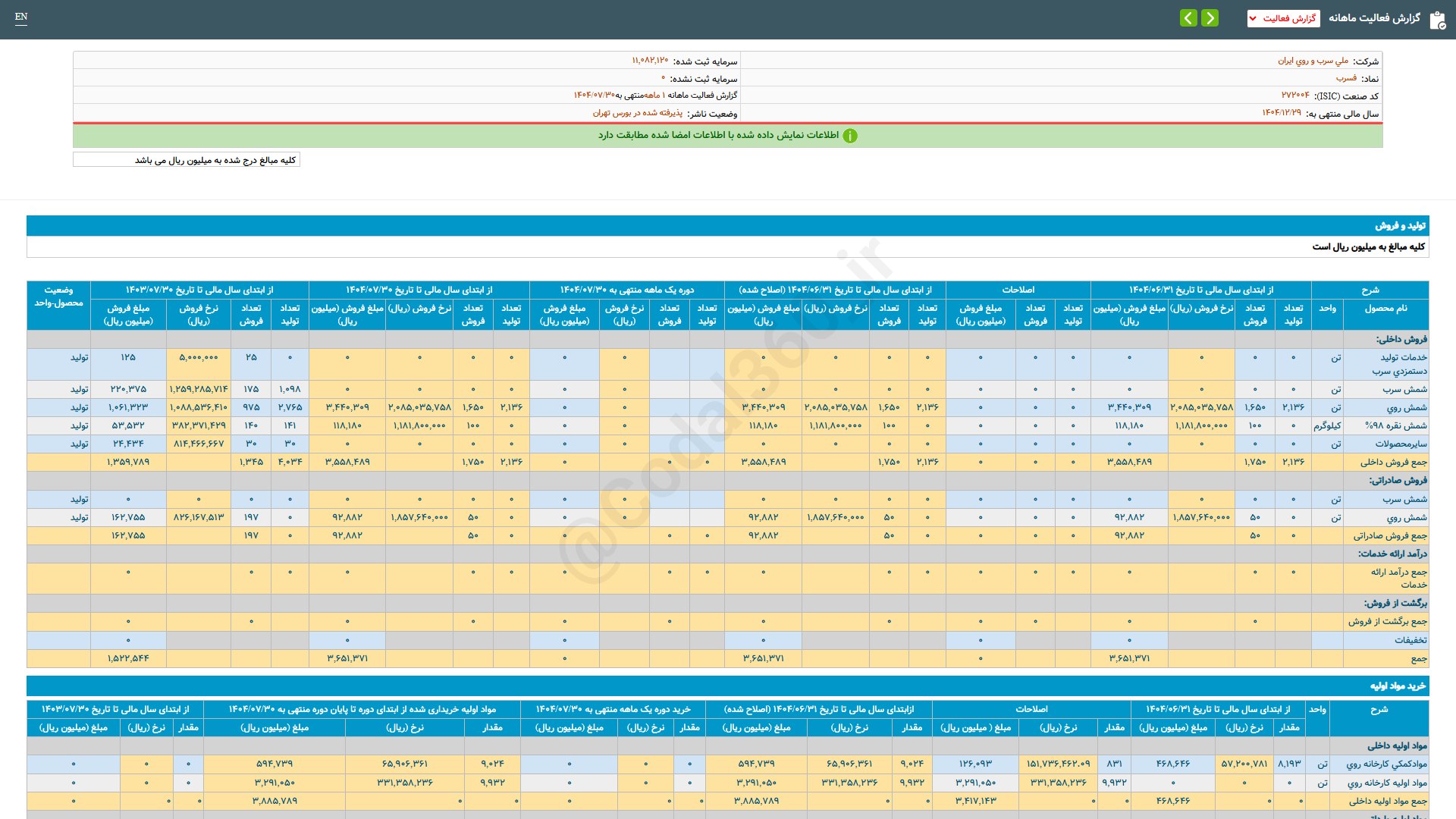Click the green left-arrow navigation button

tap(1188, 17)
